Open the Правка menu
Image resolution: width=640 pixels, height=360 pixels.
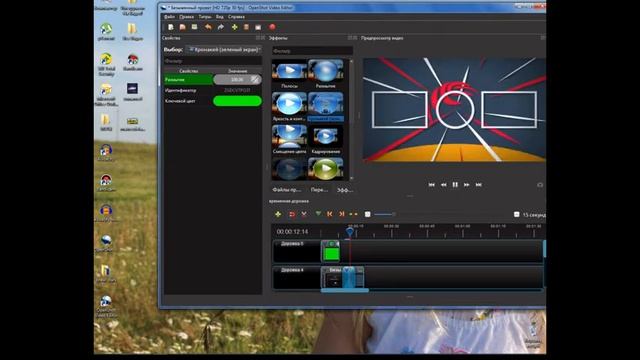pos(187,17)
